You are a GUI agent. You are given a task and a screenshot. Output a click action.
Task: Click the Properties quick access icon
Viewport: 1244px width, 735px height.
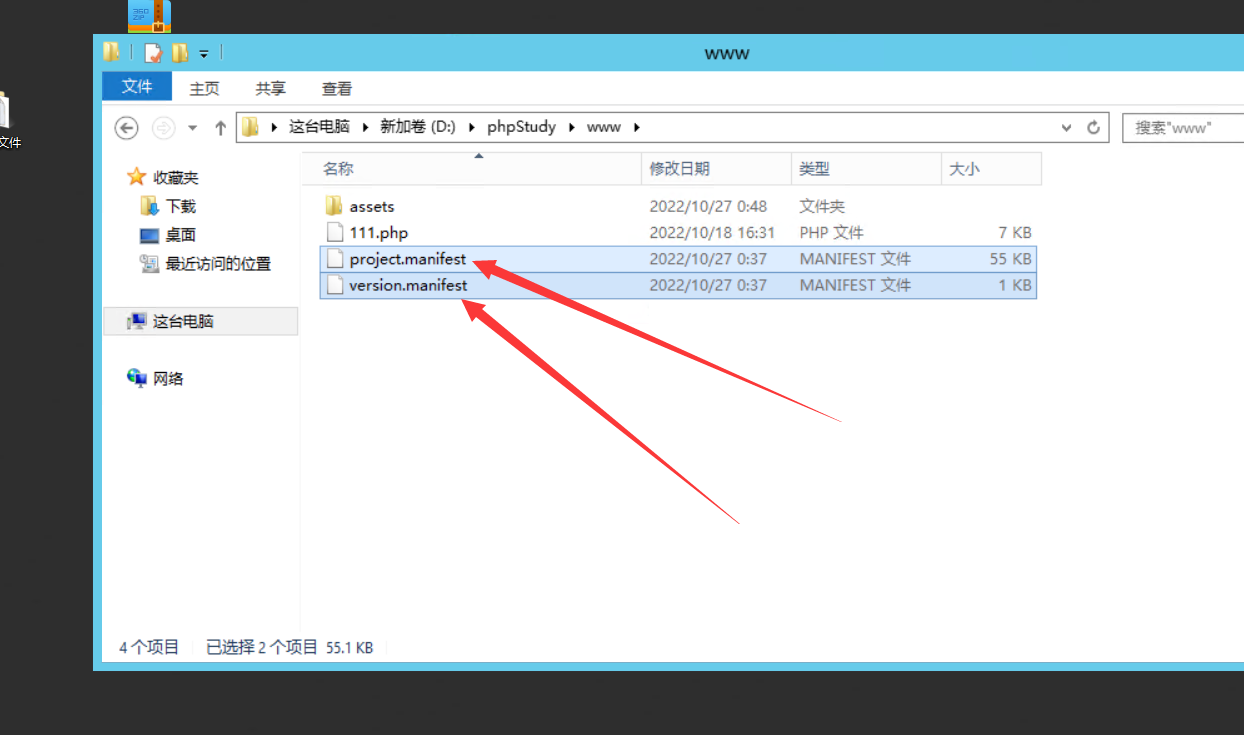pos(153,53)
